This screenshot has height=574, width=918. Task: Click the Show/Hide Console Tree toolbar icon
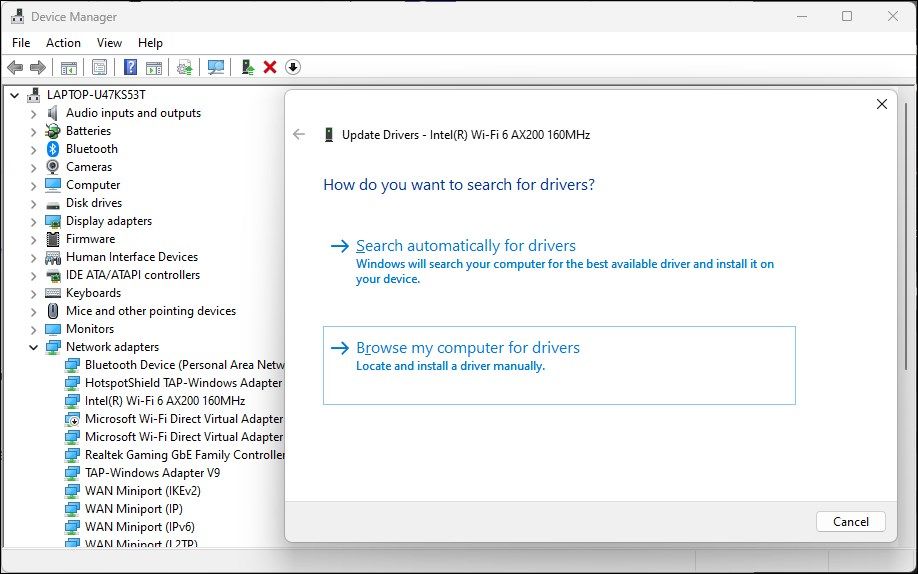[69, 67]
